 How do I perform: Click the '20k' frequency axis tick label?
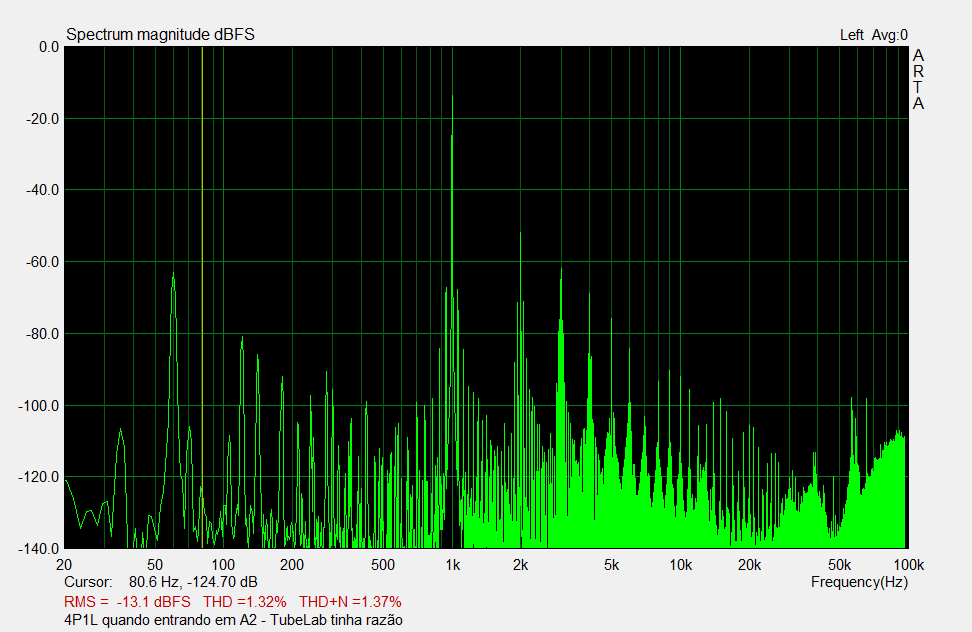(749, 565)
